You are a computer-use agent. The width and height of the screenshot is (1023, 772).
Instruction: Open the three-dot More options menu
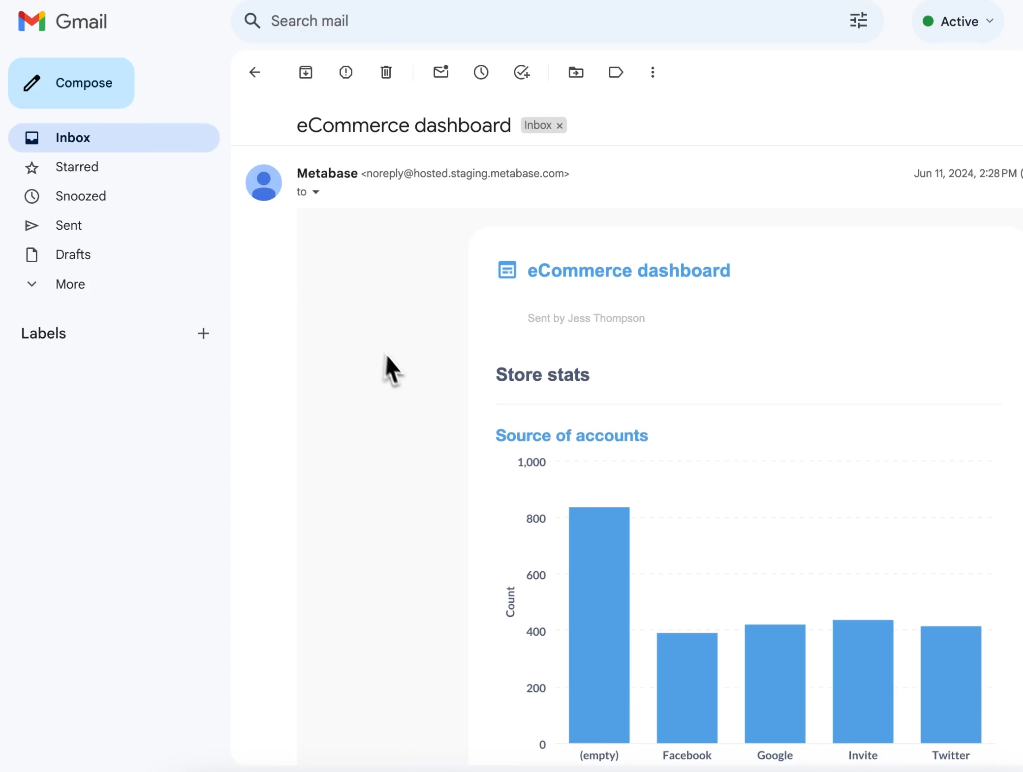click(652, 72)
